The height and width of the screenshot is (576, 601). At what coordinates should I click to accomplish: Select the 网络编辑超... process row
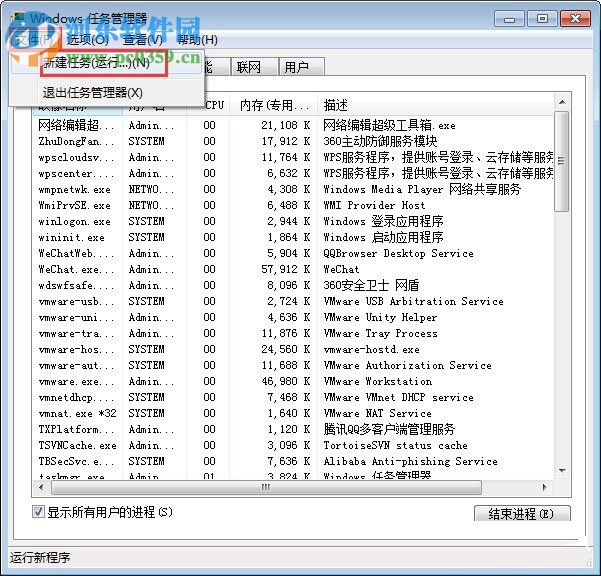pos(293,125)
